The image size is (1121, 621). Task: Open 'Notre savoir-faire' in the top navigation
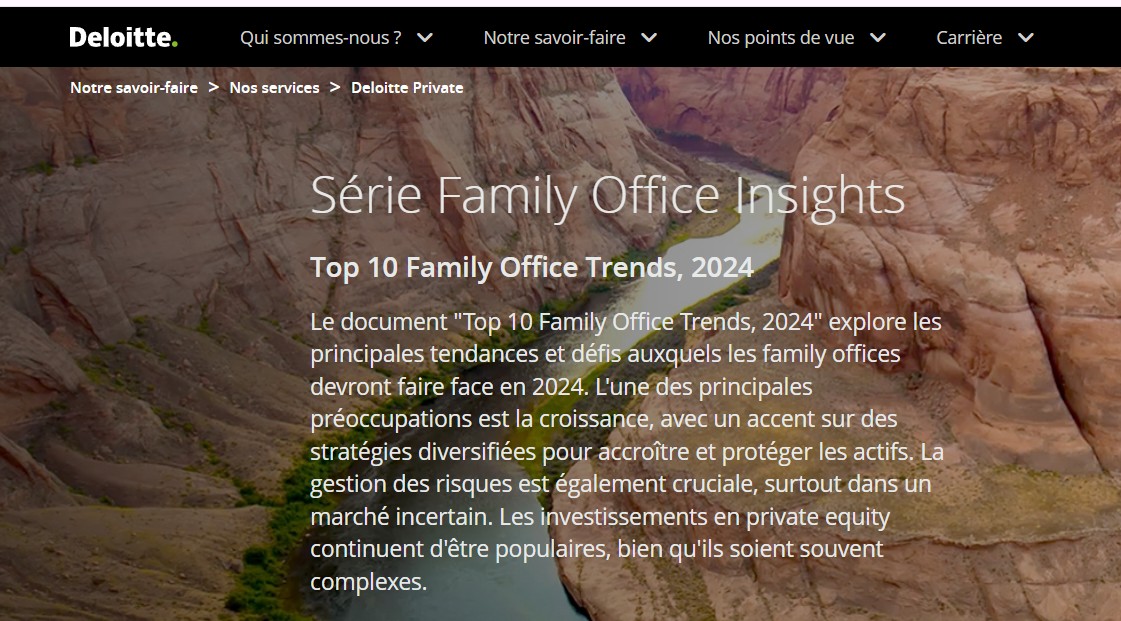[554, 38]
